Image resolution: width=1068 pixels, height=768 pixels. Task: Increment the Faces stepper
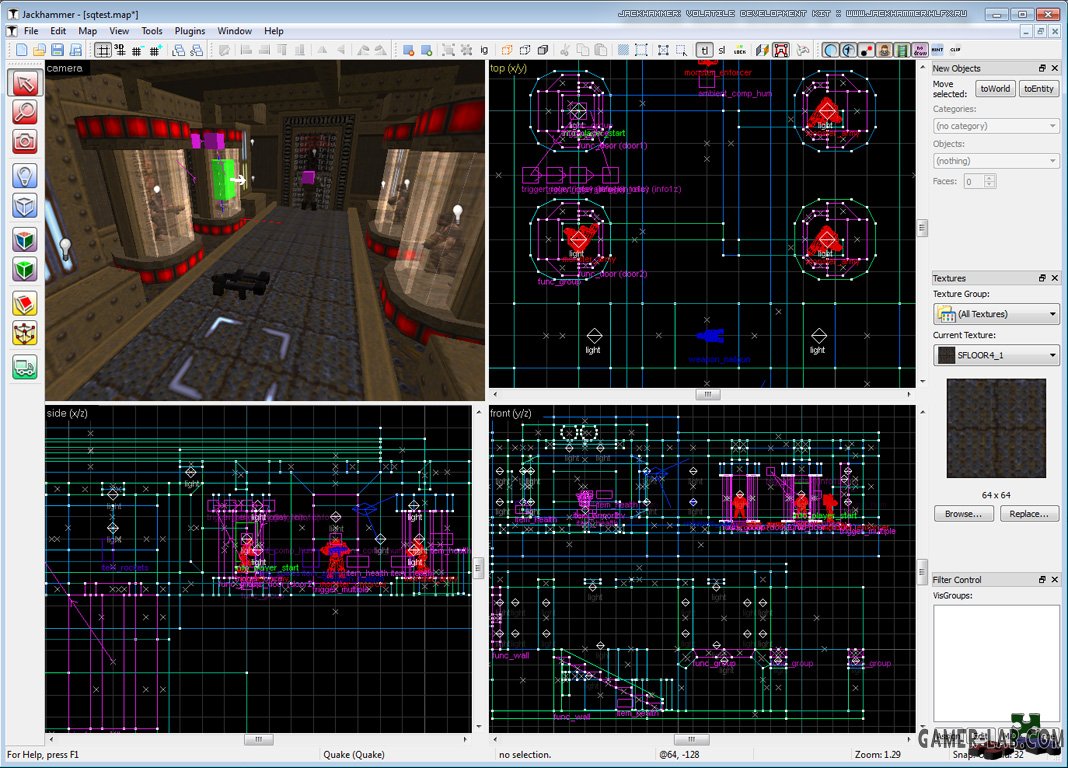990,178
